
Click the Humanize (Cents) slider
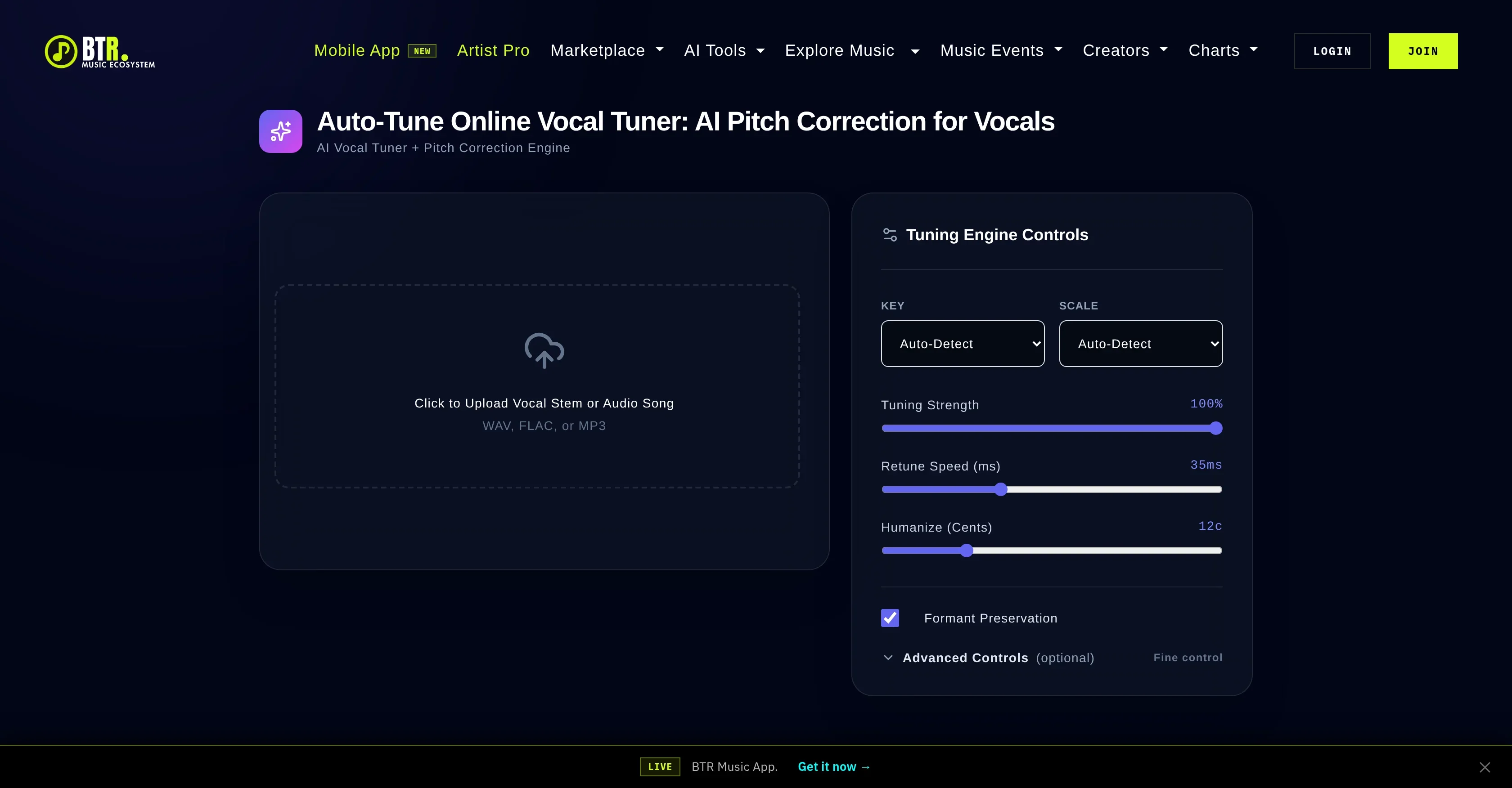pyautogui.click(x=1052, y=551)
